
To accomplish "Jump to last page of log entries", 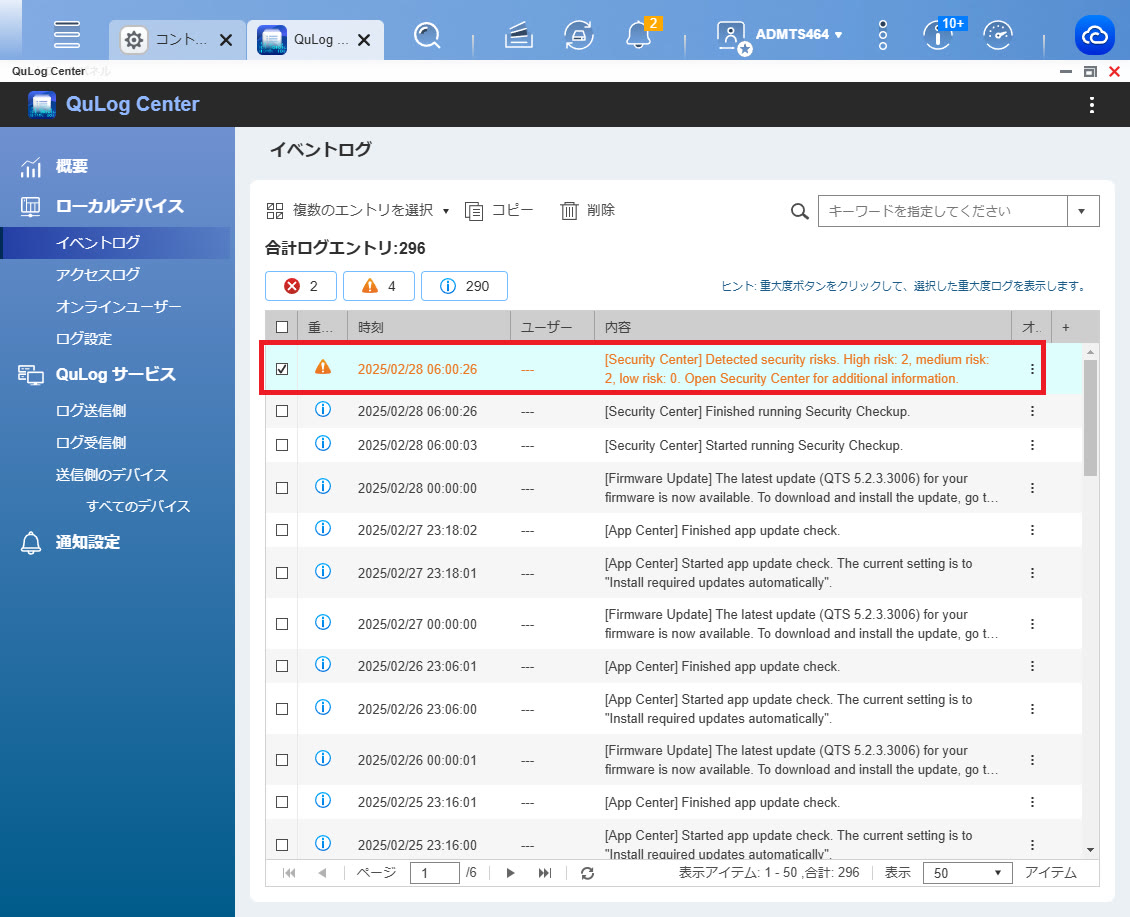I will [545, 873].
